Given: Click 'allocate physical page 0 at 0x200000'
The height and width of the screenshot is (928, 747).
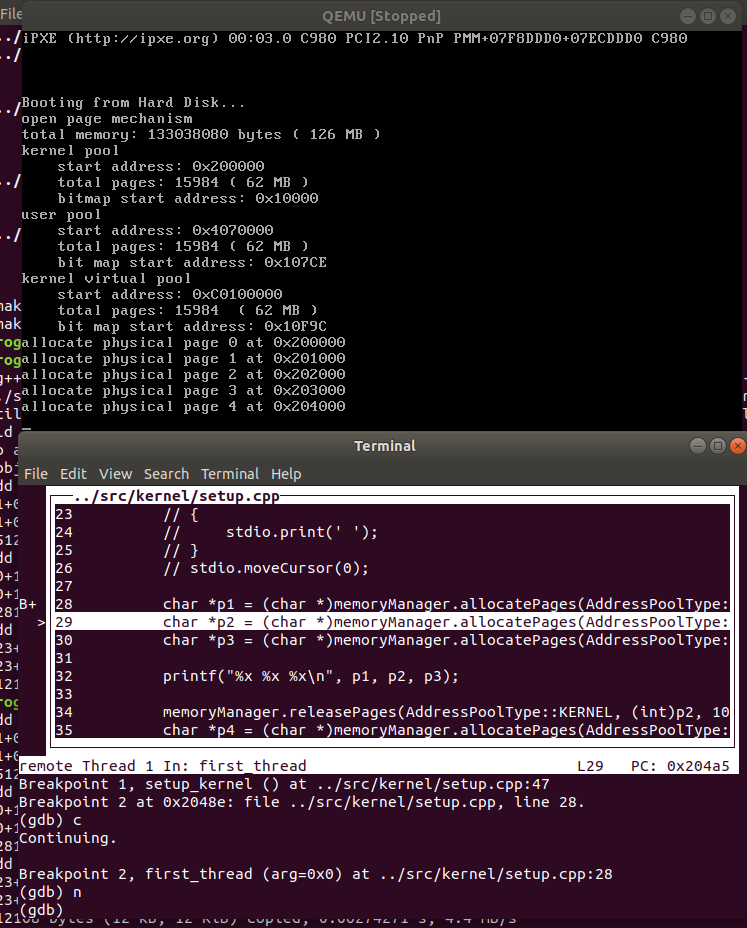Looking at the screenshot, I should pyautogui.click(x=183, y=342).
